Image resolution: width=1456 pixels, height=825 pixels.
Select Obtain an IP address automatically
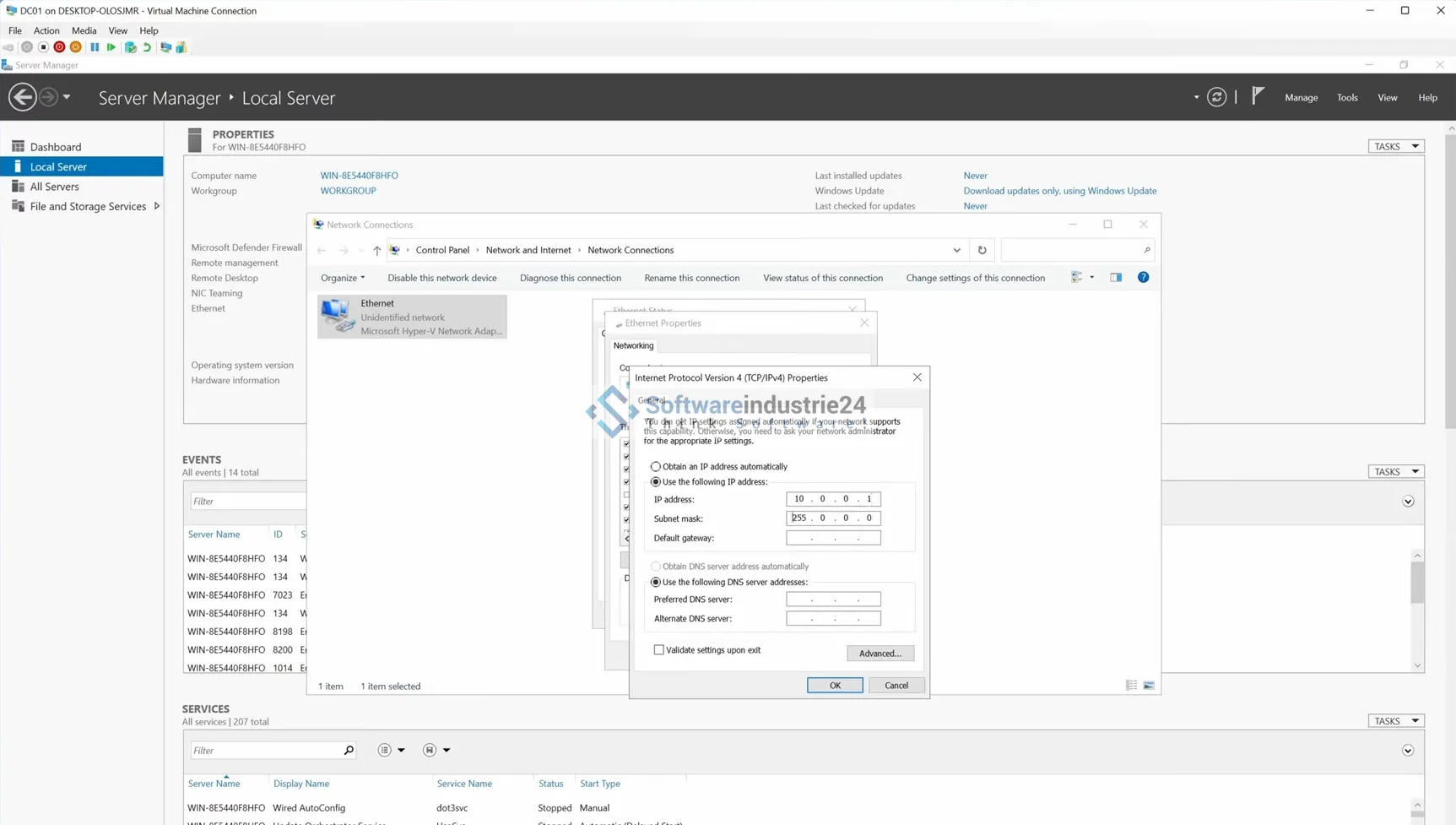pos(656,467)
